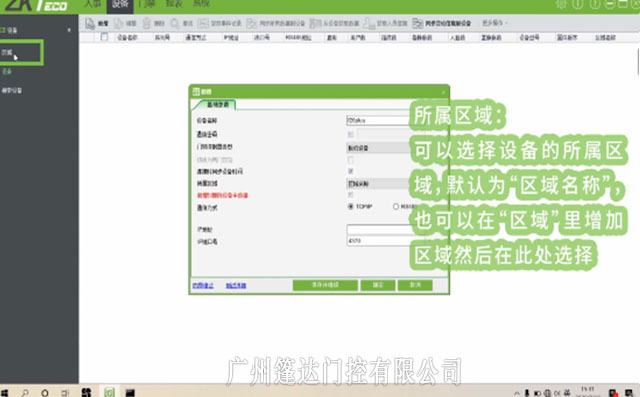The height and width of the screenshot is (397, 640).
Task: Open the 人事 menu in top bar
Action: tap(92, 4)
